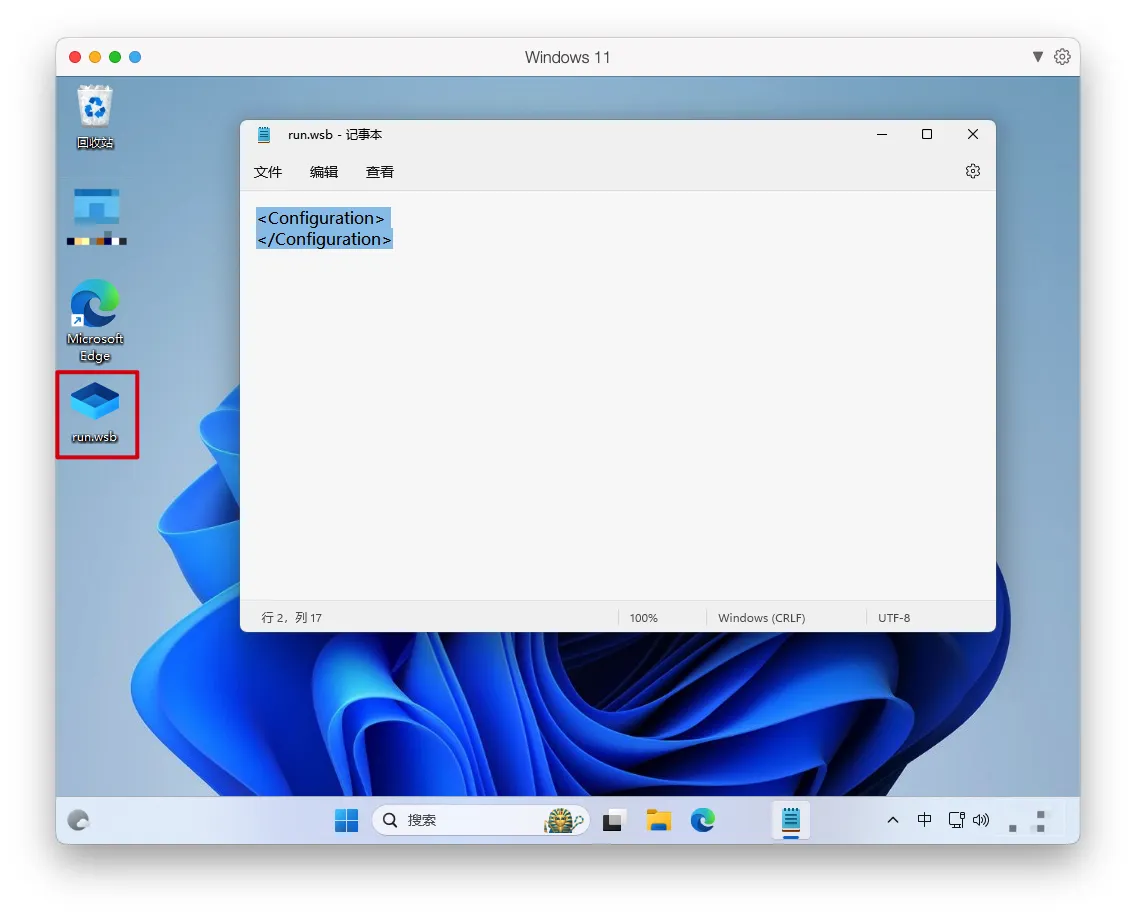Screen dimensions: 1136x918
Task: Click the 100% zoom status entry
Action: coord(643,618)
